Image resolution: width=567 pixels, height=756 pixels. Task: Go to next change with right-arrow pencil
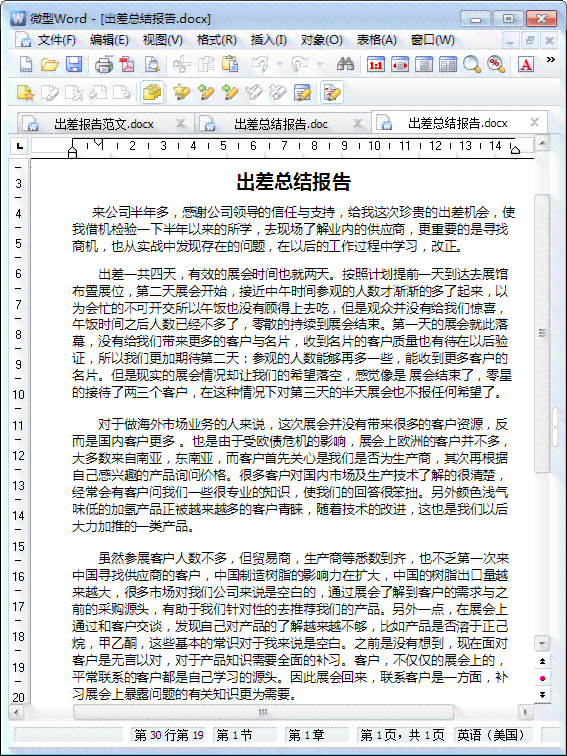[230, 92]
